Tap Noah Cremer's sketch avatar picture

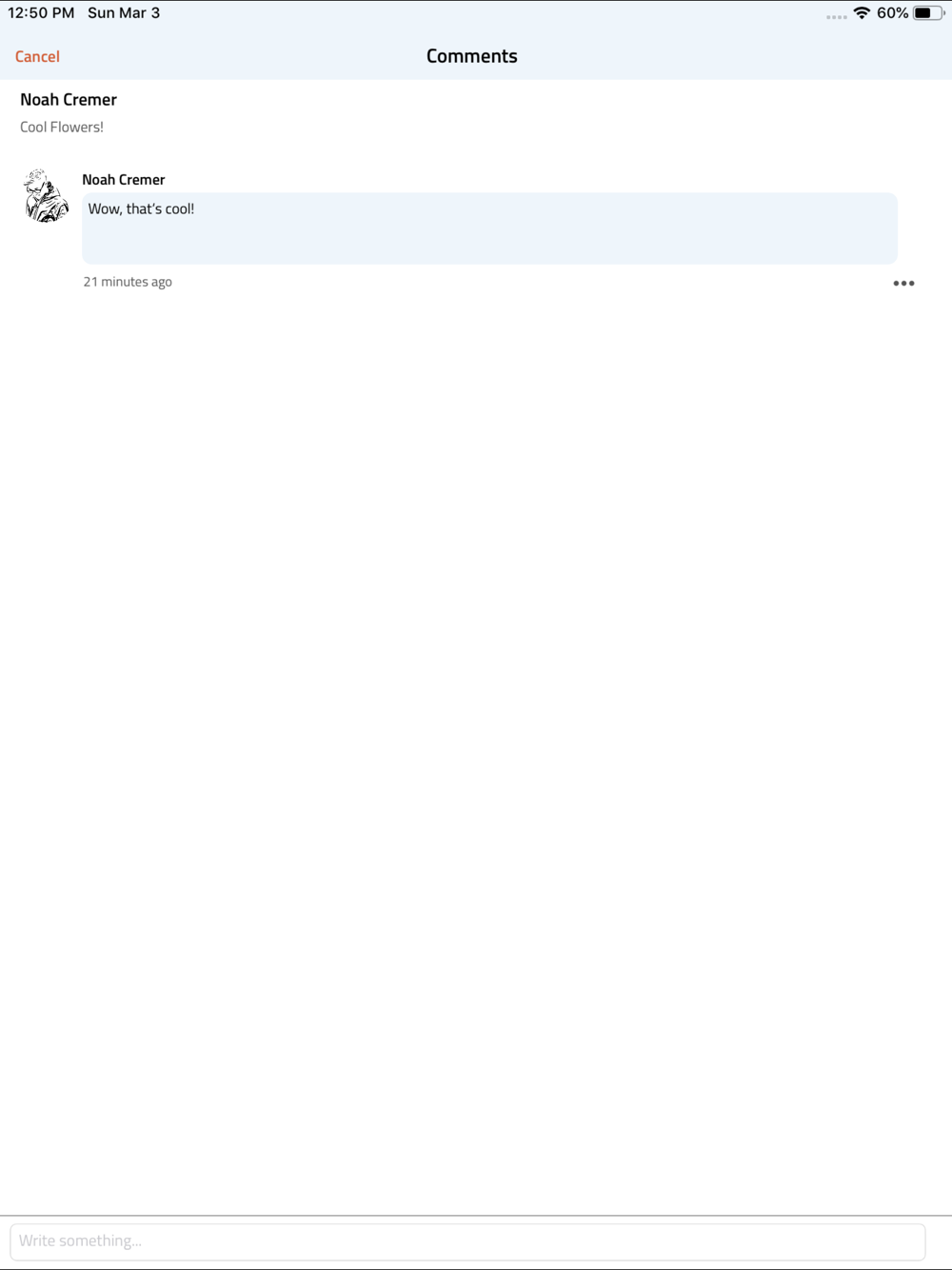[46, 195]
